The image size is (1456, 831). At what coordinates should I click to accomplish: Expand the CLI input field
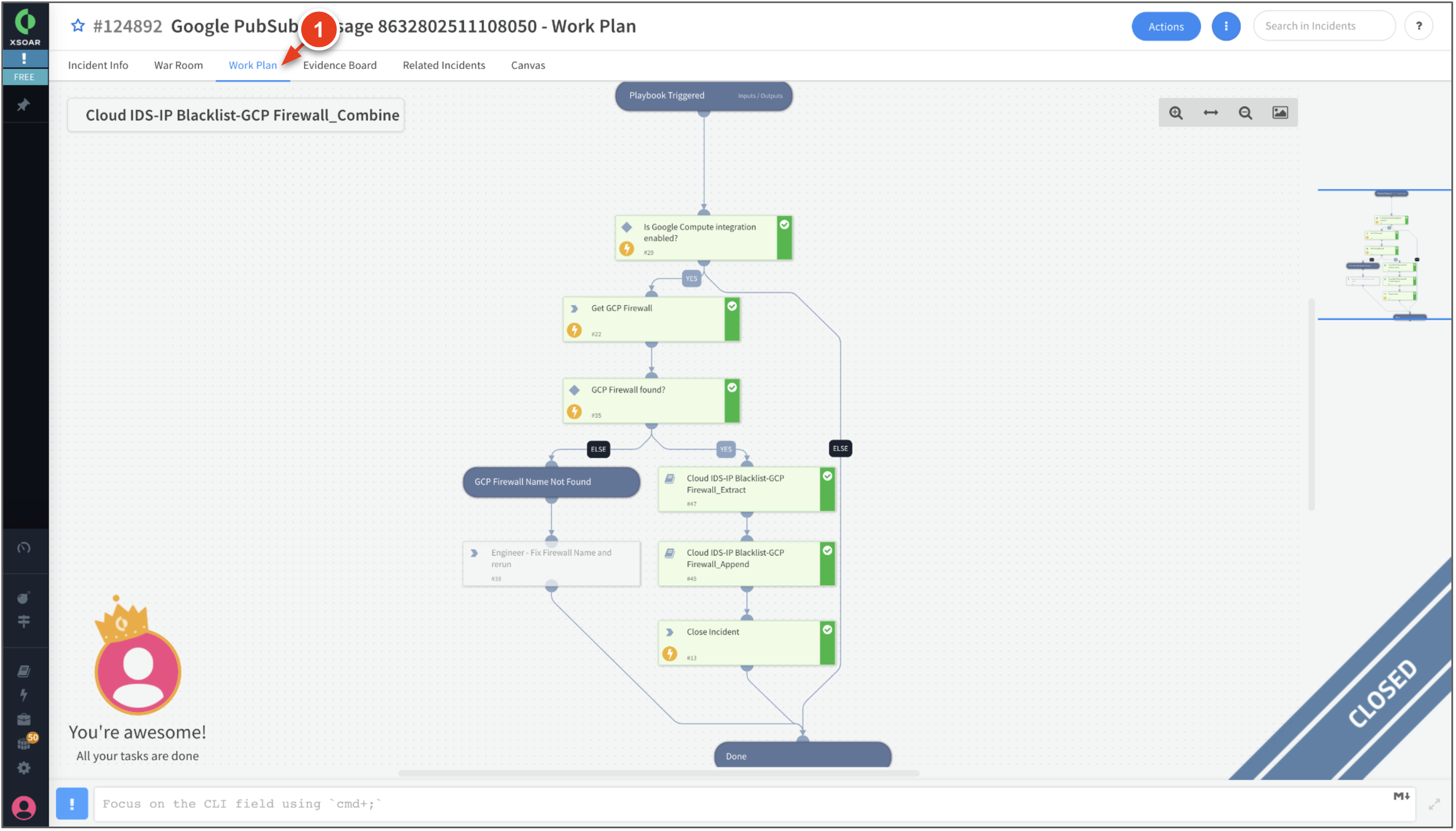(1434, 804)
